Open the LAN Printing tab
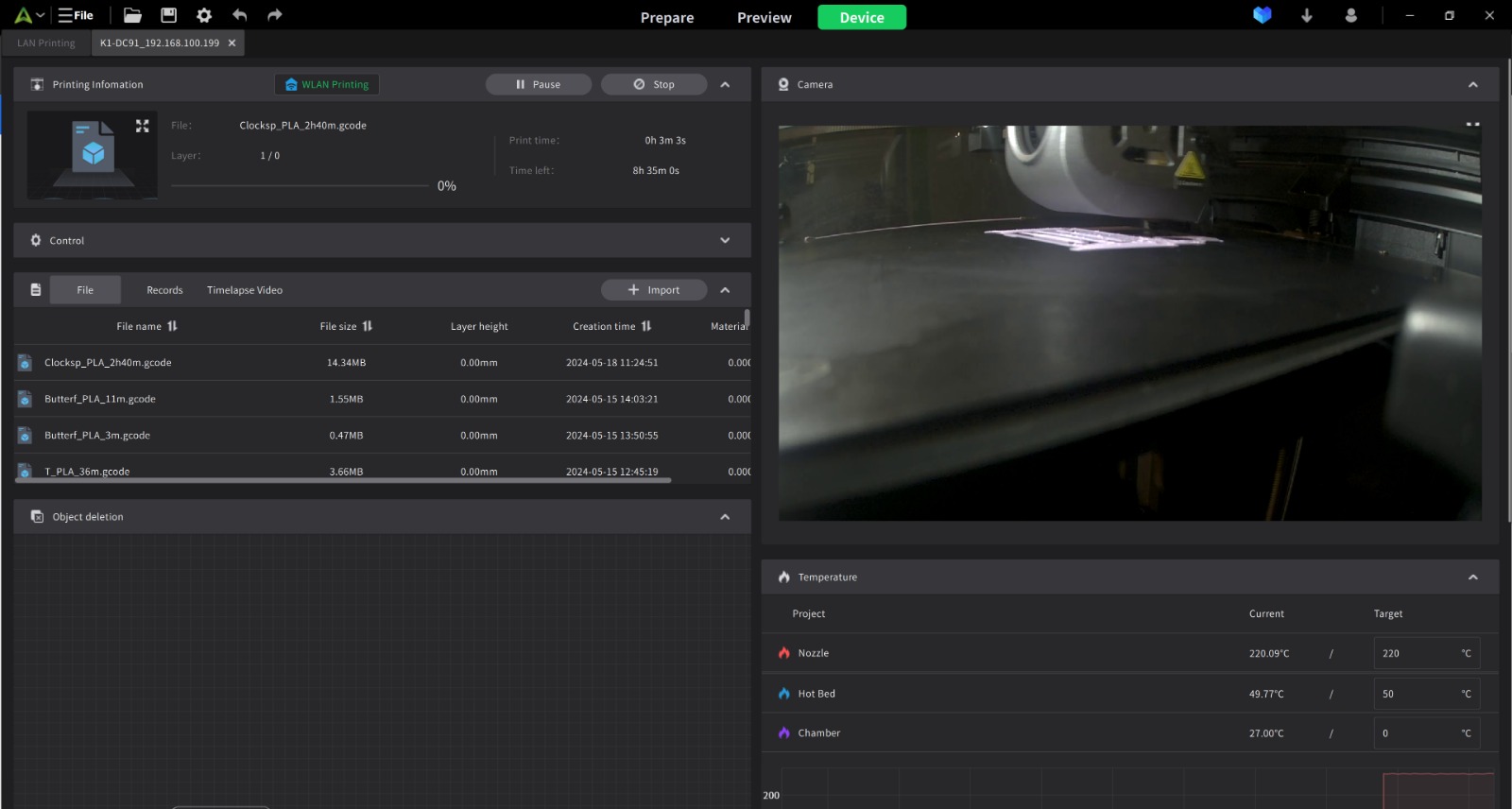This screenshot has width=1512, height=809. pyautogui.click(x=46, y=43)
